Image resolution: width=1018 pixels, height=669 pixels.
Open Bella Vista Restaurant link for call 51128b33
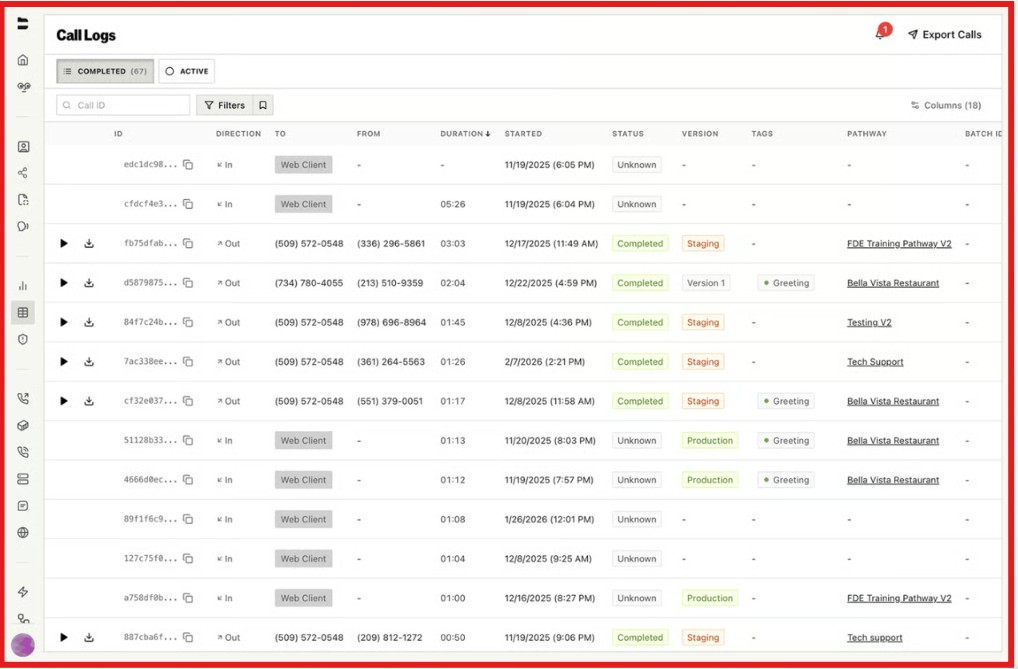(893, 440)
